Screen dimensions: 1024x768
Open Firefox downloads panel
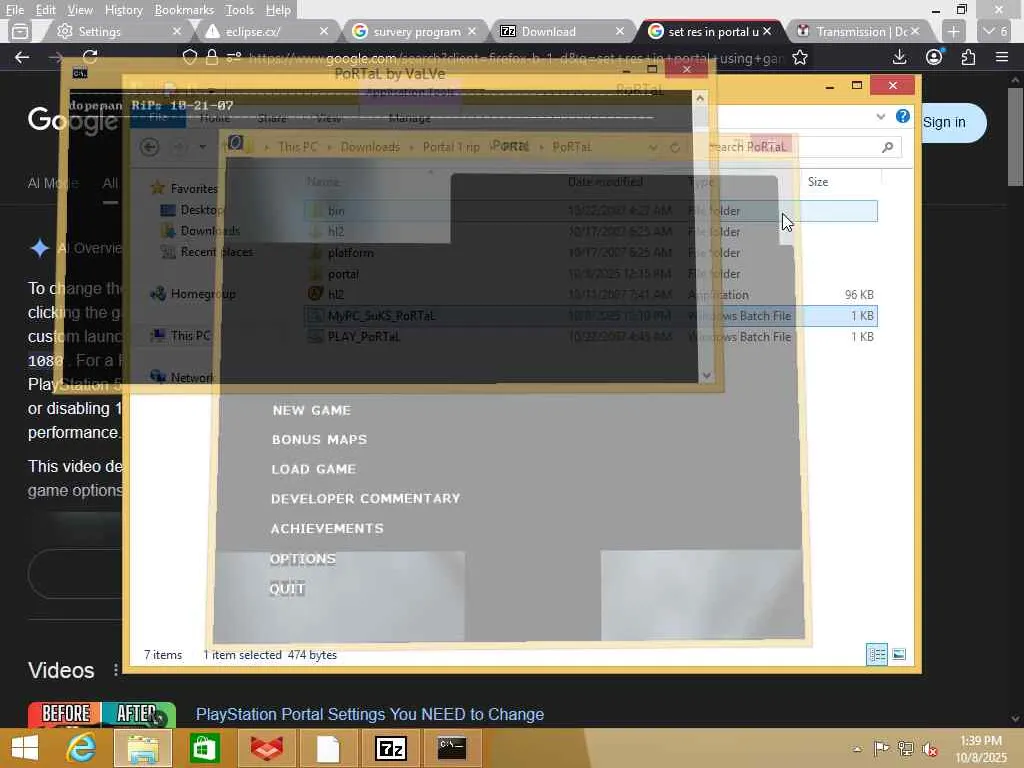899,57
